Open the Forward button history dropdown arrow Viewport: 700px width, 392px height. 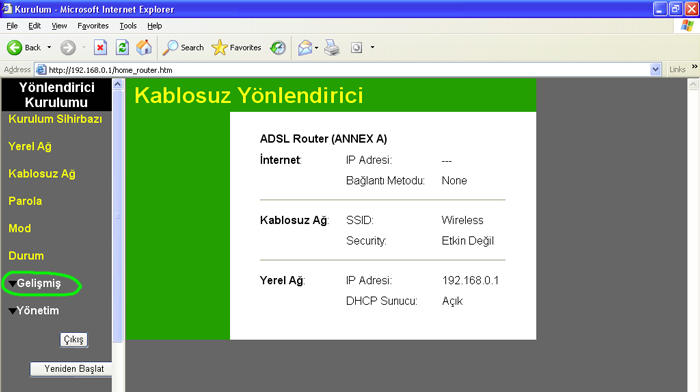click(x=83, y=47)
